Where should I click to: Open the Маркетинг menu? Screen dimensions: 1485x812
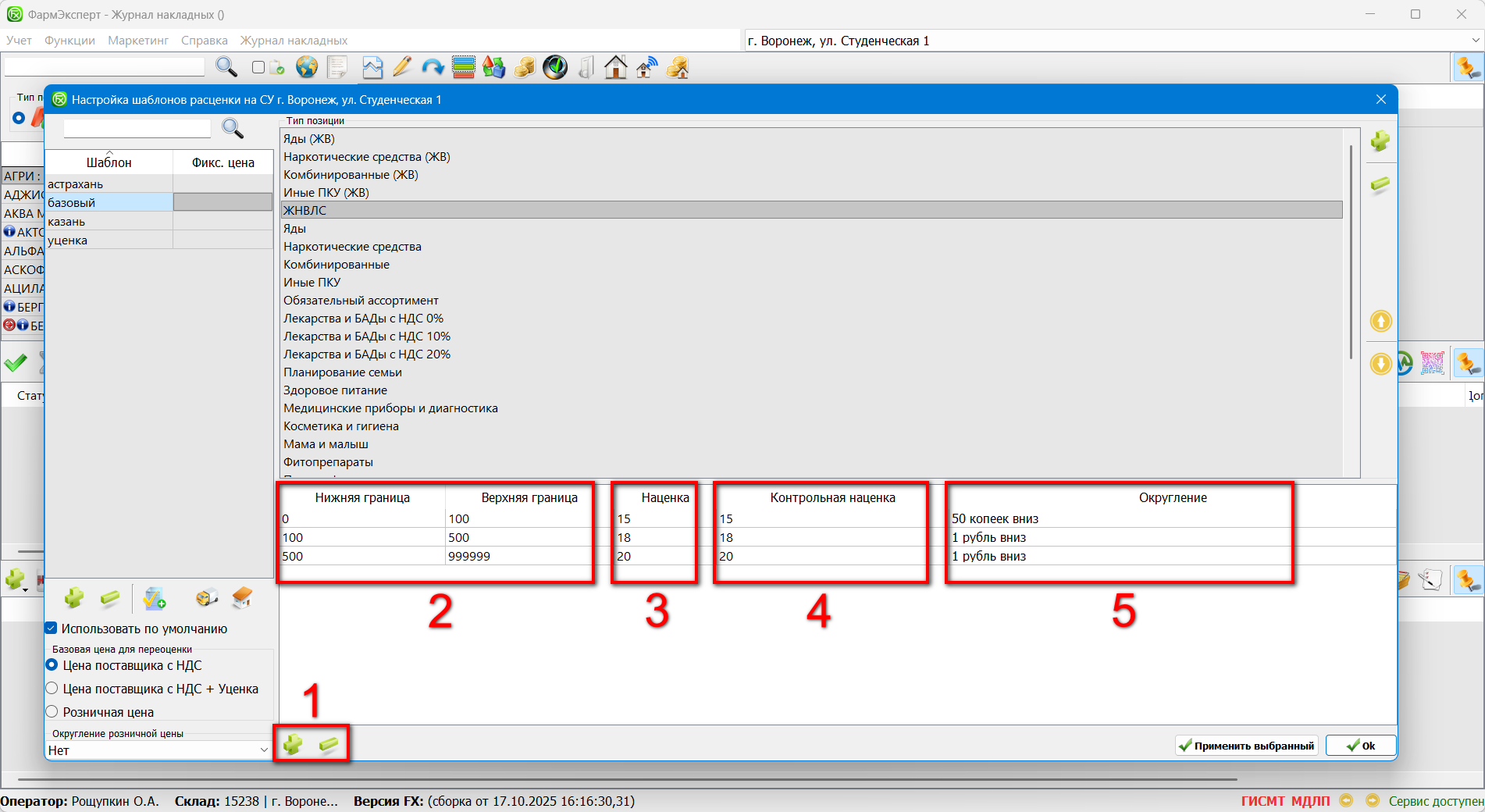coord(138,41)
